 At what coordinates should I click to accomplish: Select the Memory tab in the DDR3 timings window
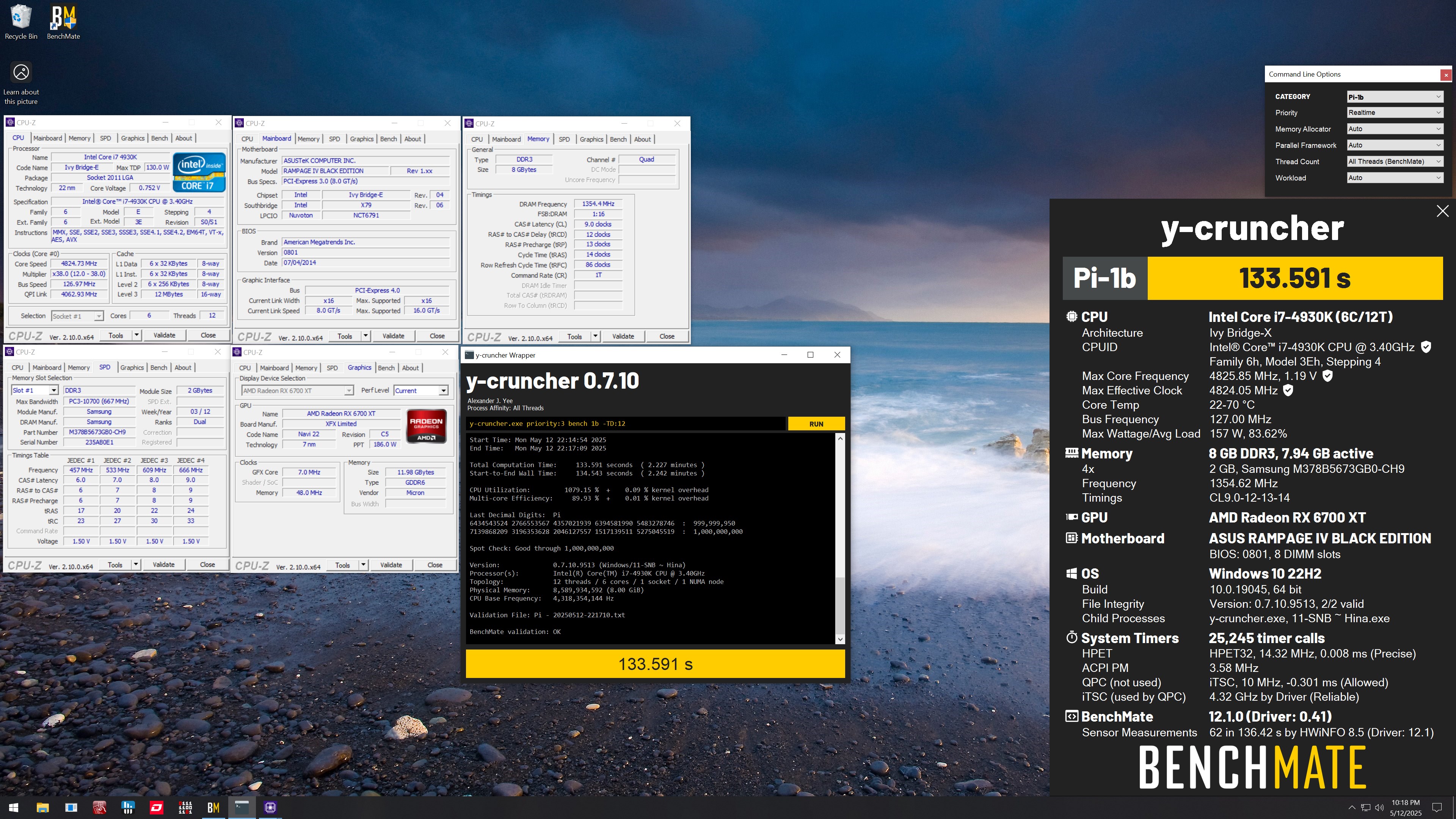[x=538, y=139]
